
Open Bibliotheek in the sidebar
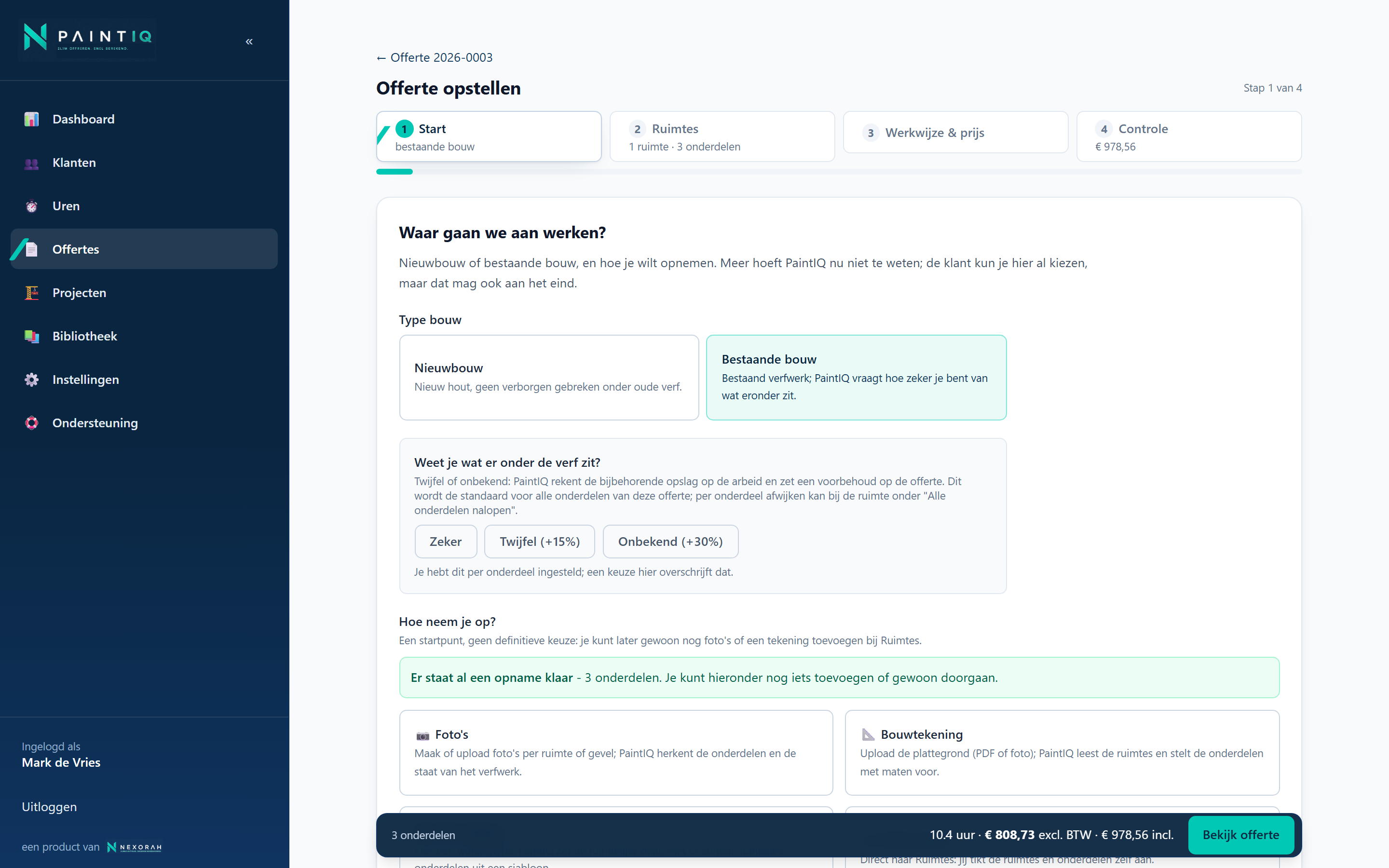tap(144, 337)
